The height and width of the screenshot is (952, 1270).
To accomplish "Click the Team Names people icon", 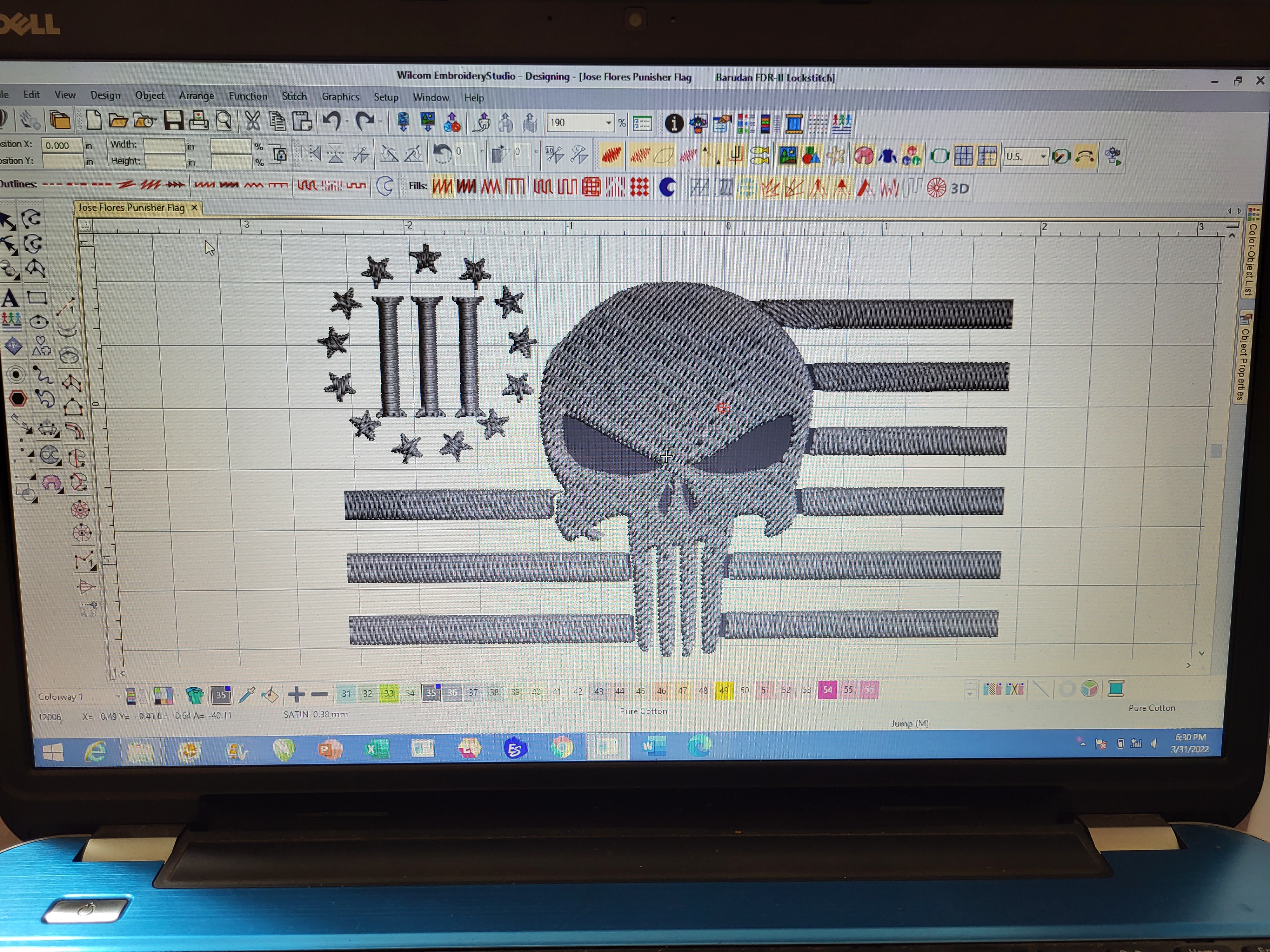I will tap(842, 124).
